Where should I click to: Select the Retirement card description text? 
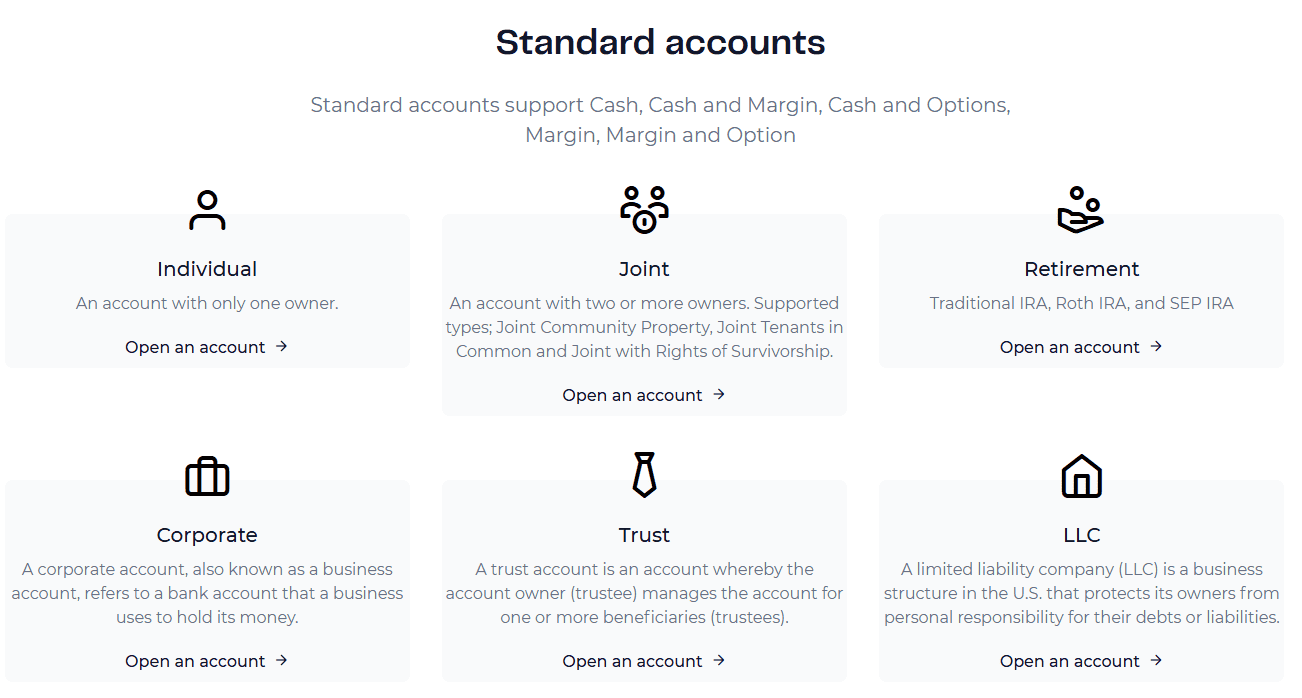(1082, 302)
